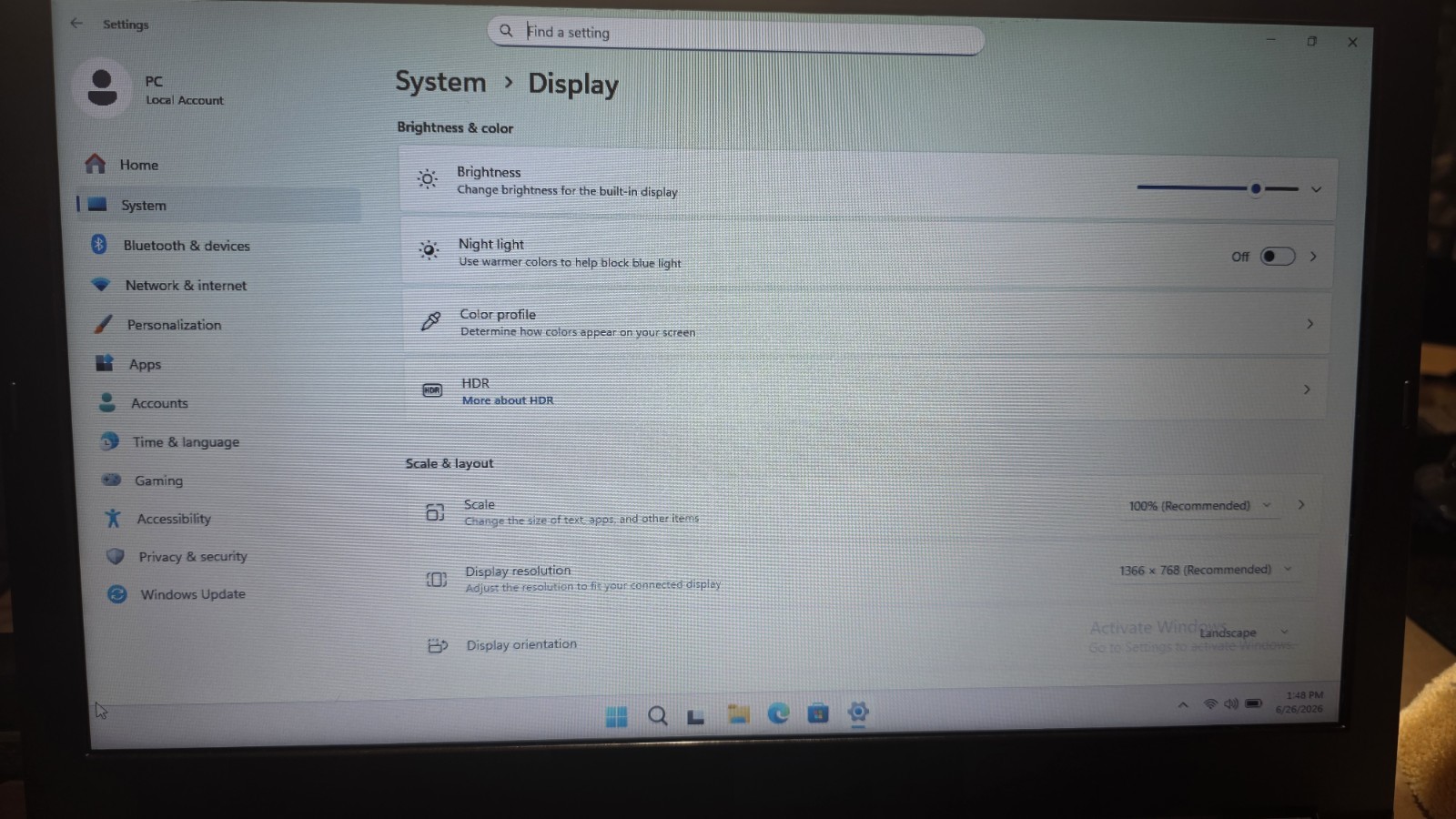Open Night light settings chevron

[x=1313, y=257]
